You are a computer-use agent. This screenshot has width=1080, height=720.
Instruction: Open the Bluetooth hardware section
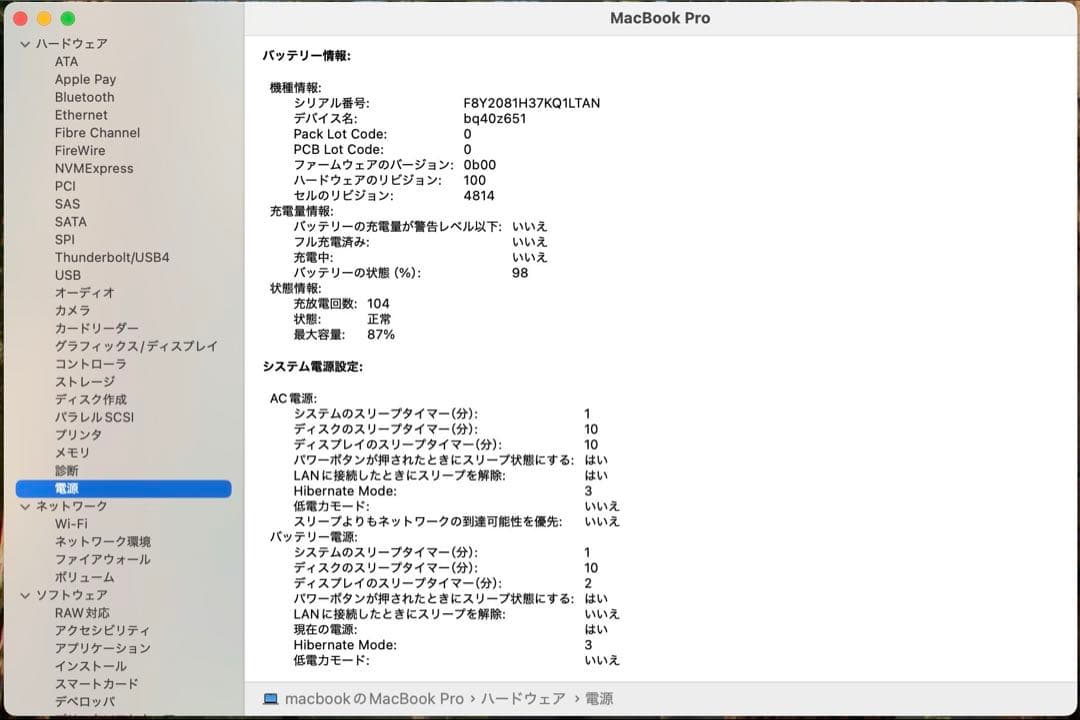pyautogui.click(x=84, y=97)
